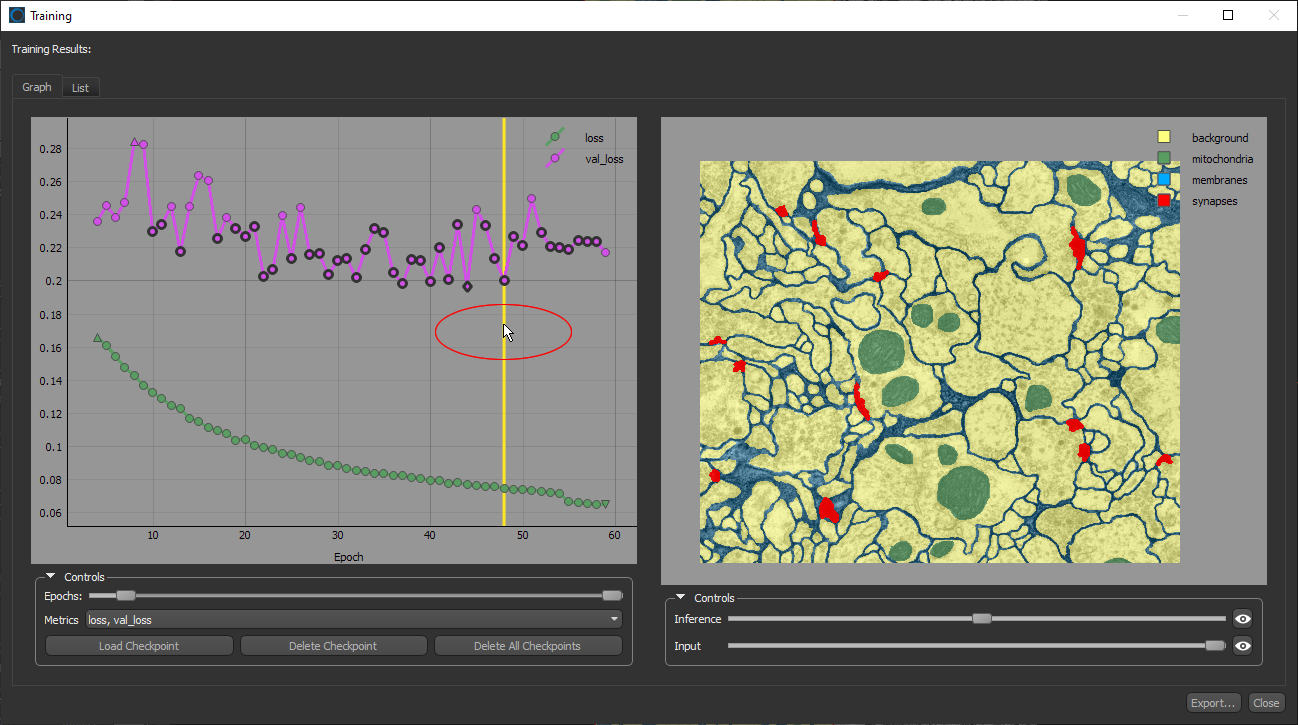Click the red synapses class swatch
The image size is (1298, 725).
pos(1164,201)
